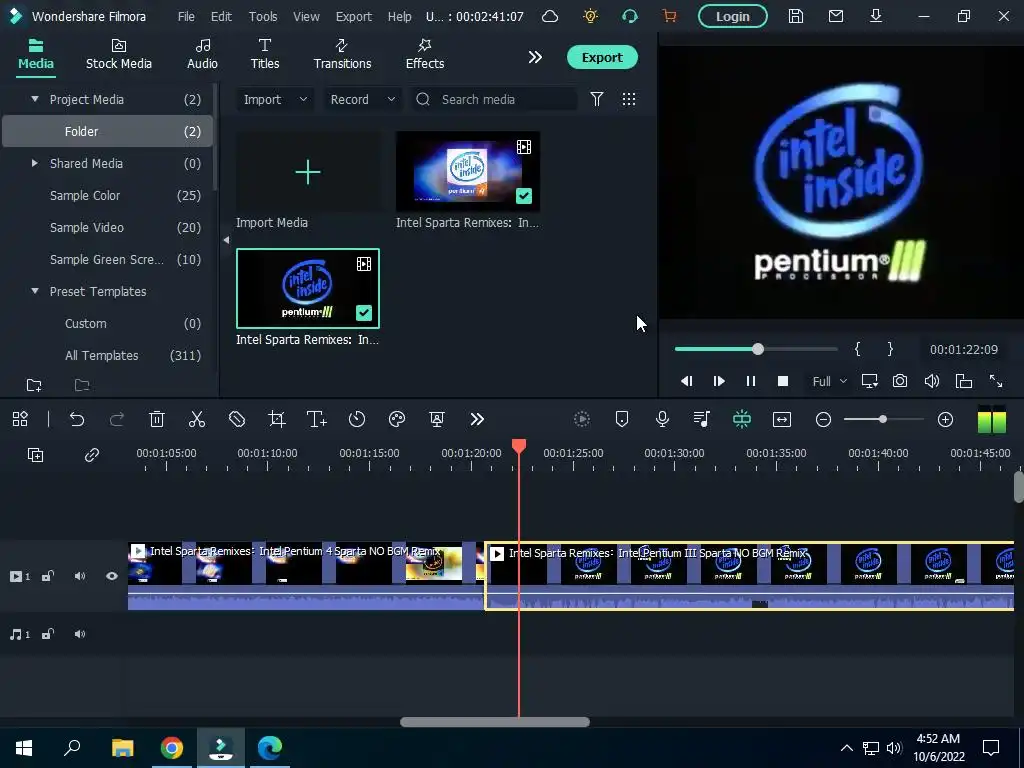Click the audio level meter bars

pyautogui.click(x=991, y=419)
